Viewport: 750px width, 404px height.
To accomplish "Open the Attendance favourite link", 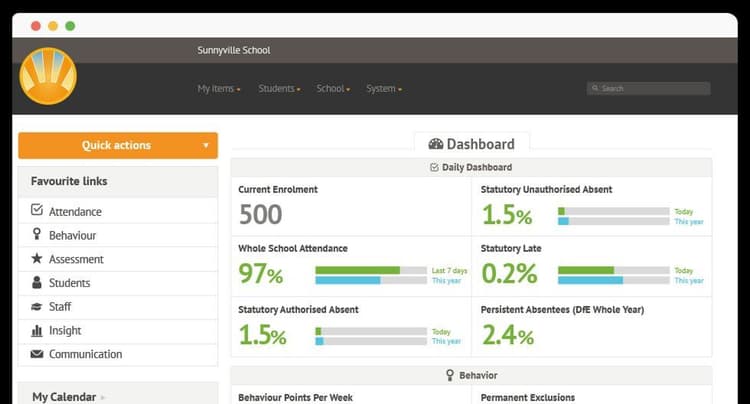I will coord(75,212).
